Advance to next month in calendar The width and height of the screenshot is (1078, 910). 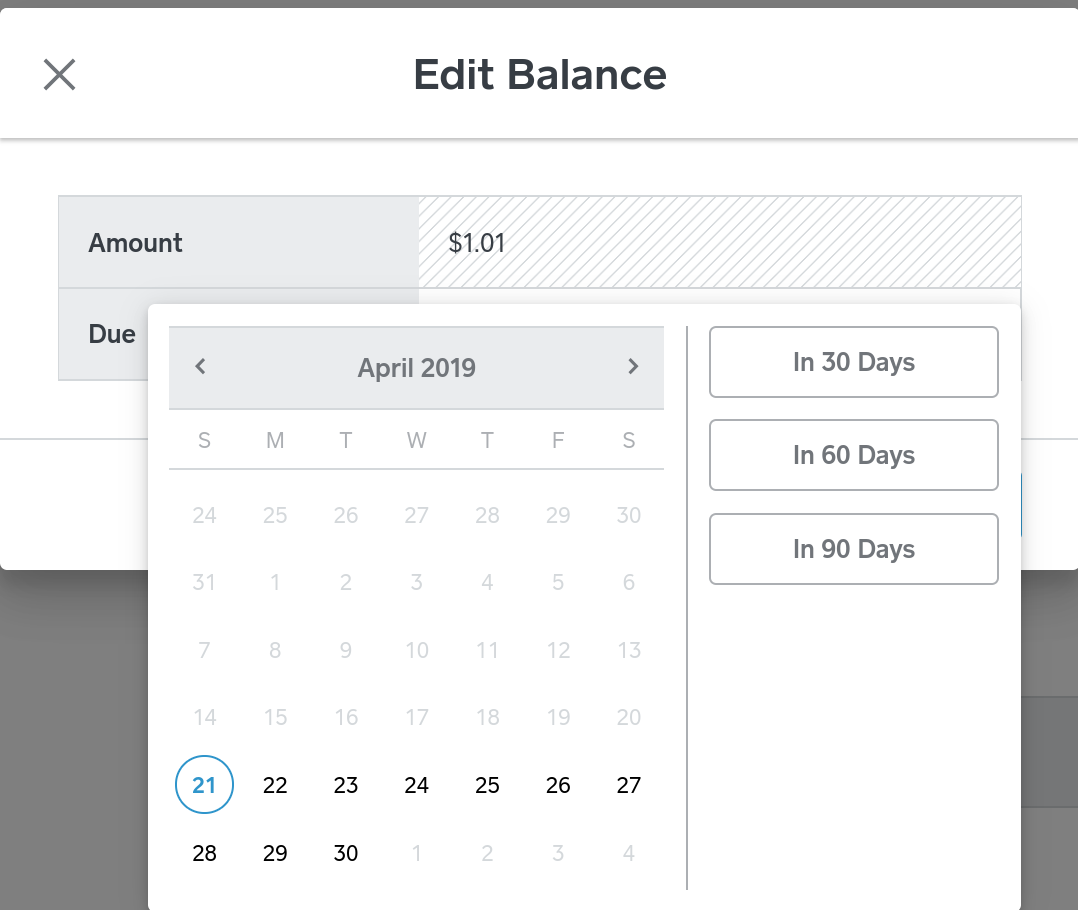(x=632, y=367)
